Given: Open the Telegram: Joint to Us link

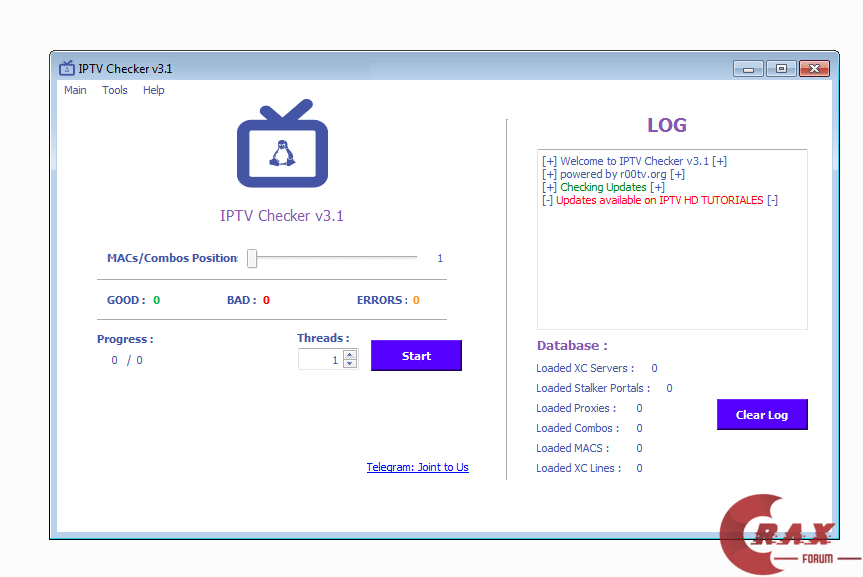Looking at the screenshot, I should pos(418,467).
